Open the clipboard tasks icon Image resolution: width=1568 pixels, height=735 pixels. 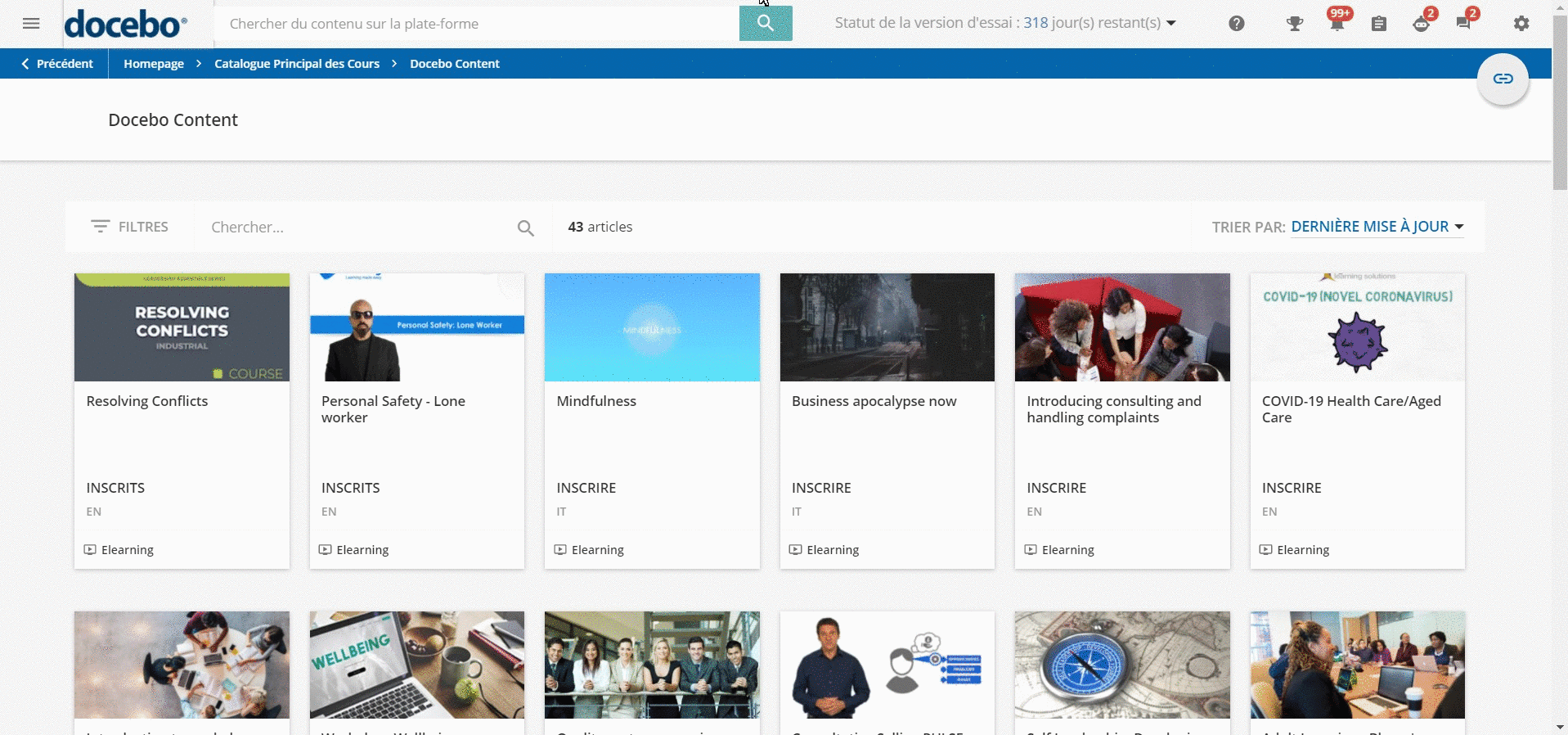click(x=1379, y=24)
